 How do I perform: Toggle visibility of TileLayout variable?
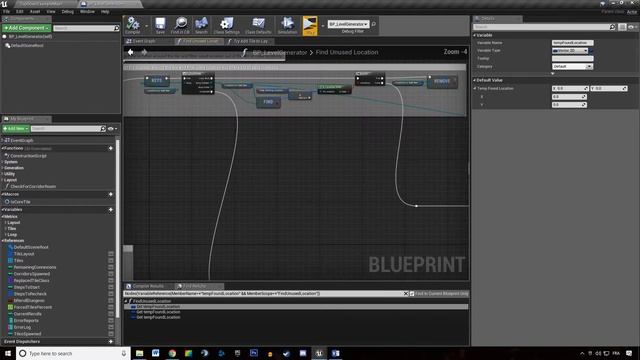click(x=111, y=254)
